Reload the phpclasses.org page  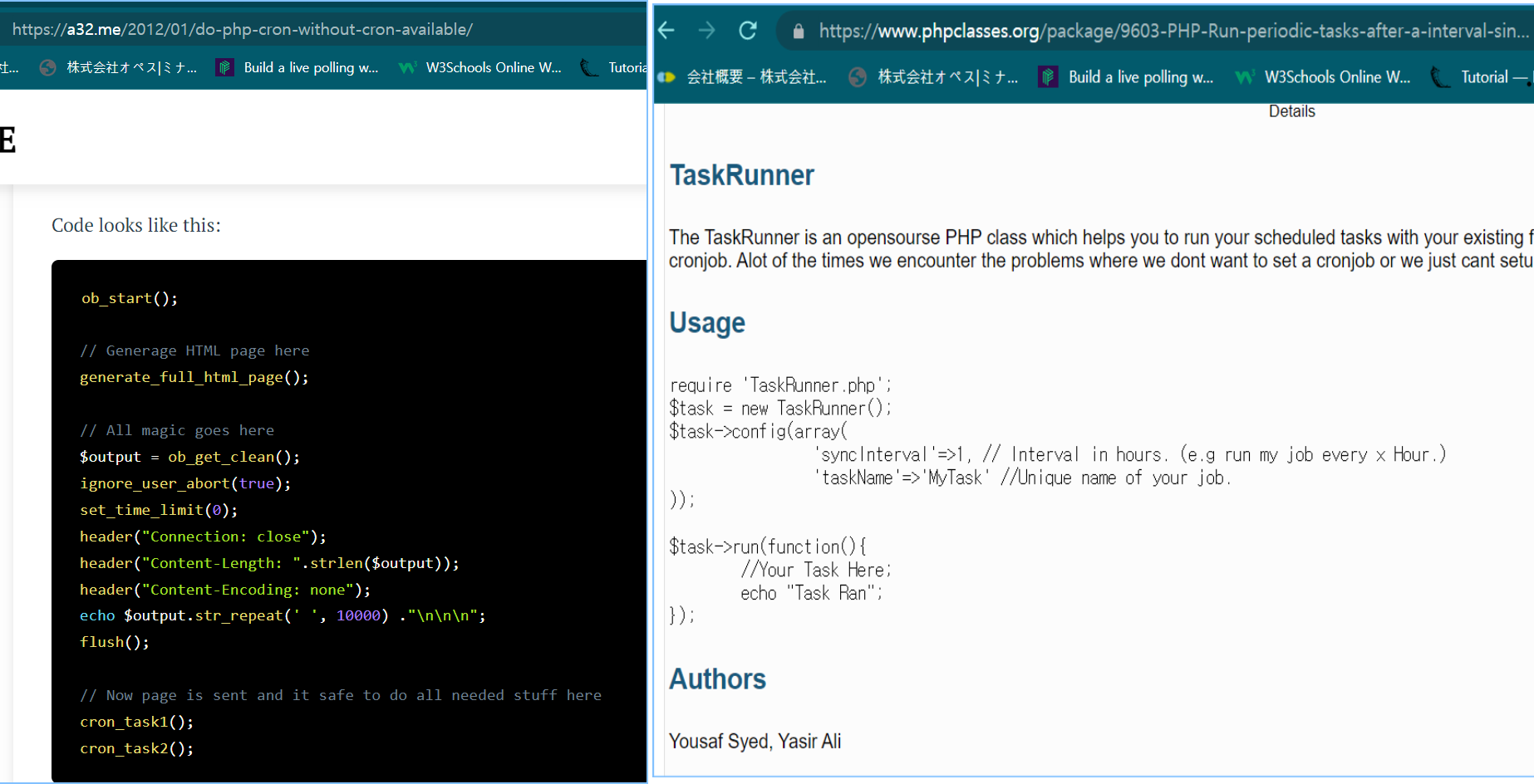(748, 32)
